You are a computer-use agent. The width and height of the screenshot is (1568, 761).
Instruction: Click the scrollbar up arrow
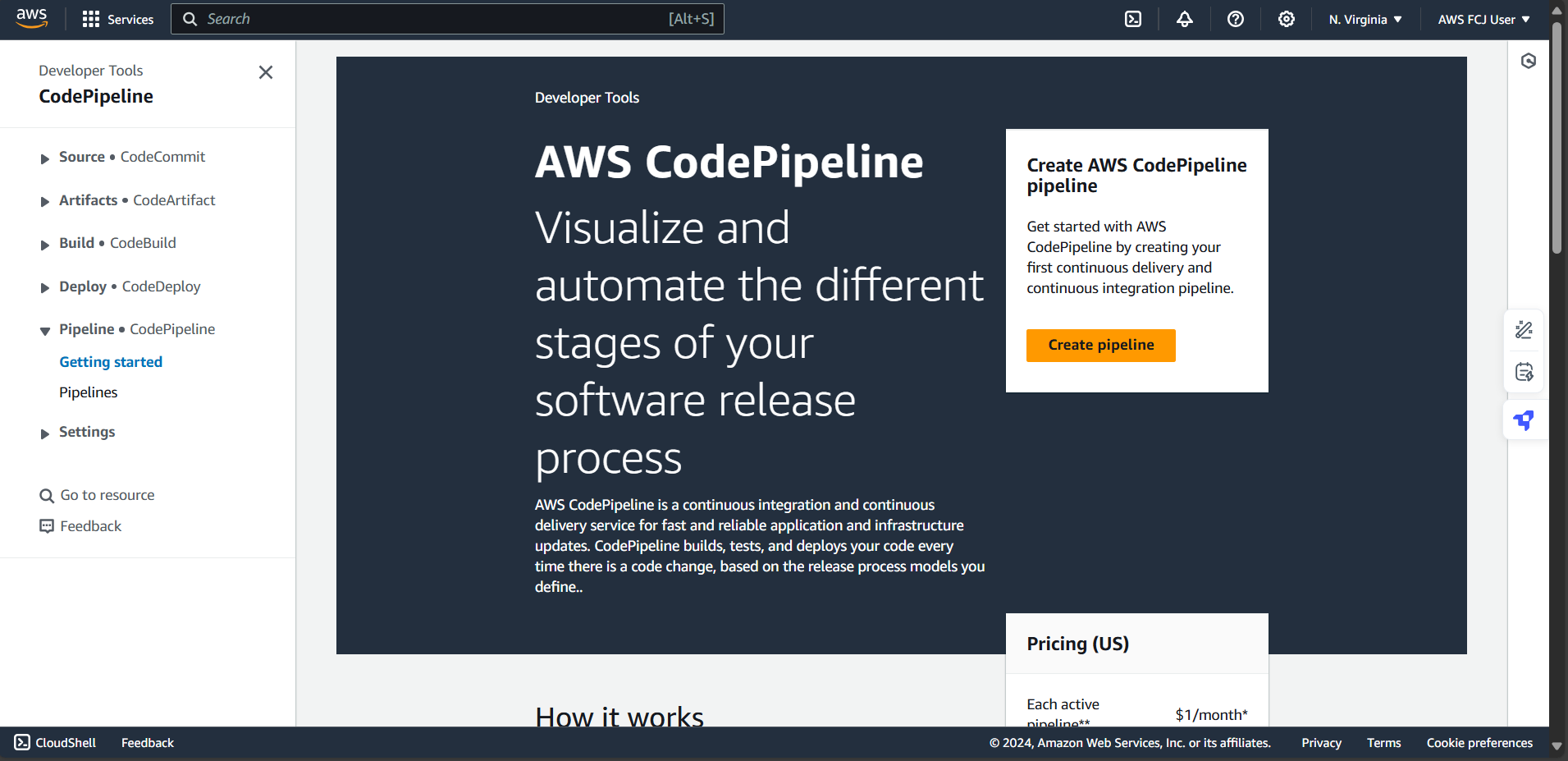[x=1557, y=11]
